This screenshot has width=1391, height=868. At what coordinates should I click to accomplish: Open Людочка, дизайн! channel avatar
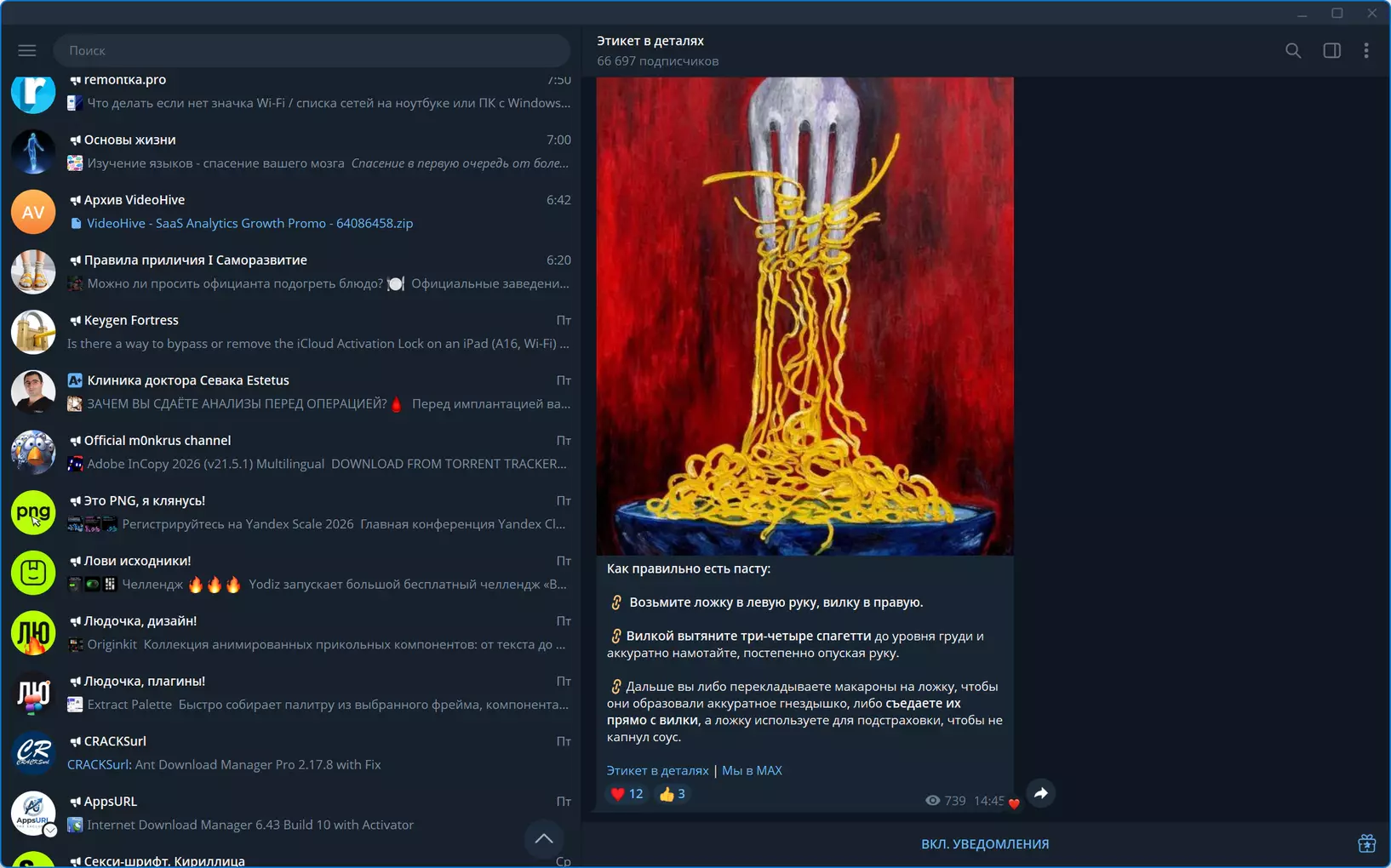tap(33, 633)
